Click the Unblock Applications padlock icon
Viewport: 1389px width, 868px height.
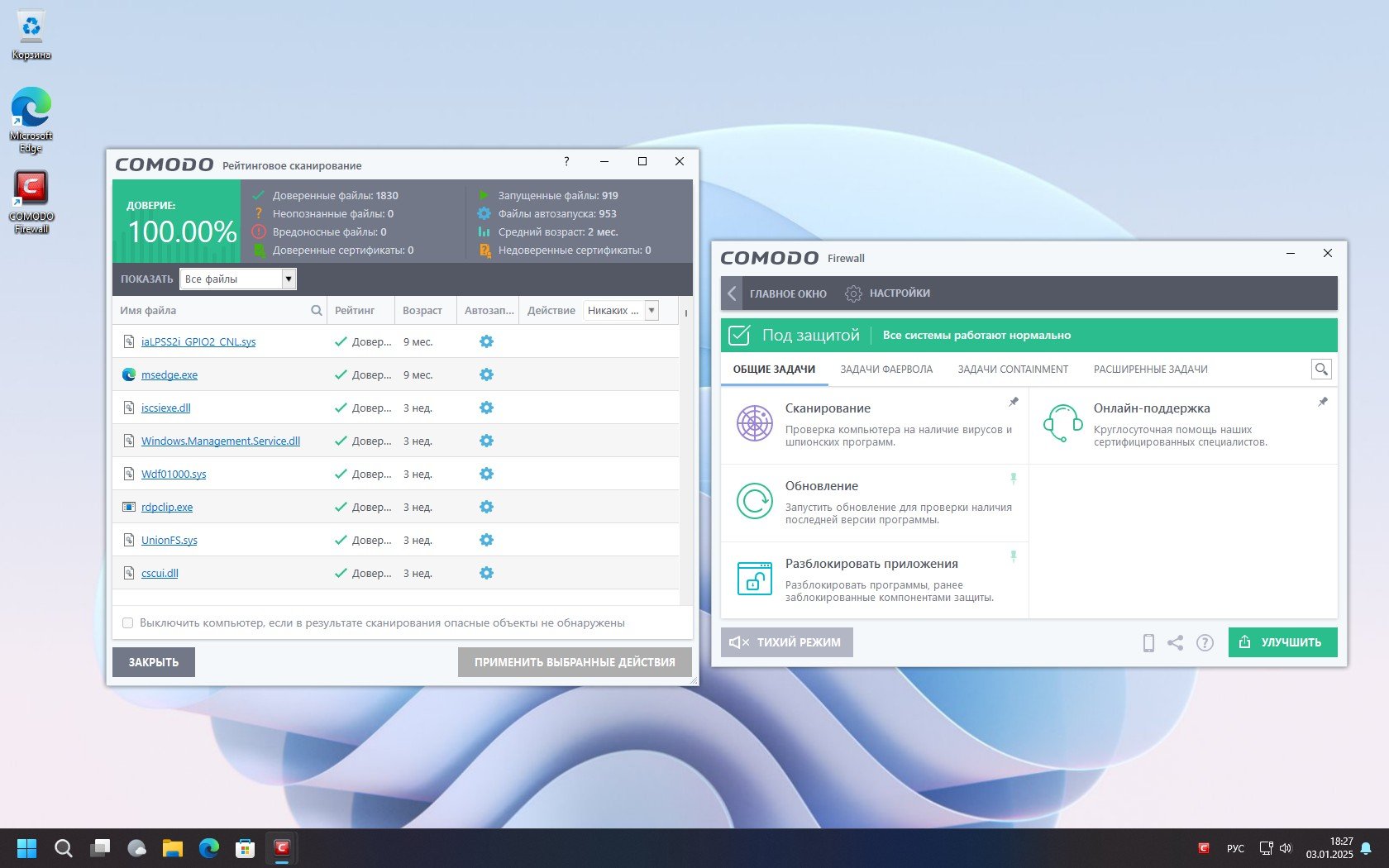coord(754,578)
